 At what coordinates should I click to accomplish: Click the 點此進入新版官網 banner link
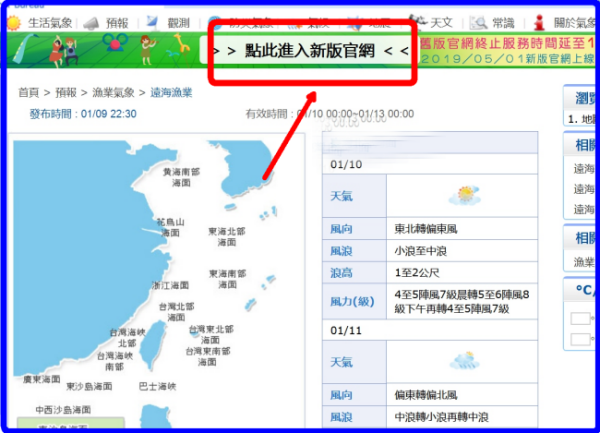(313, 50)
